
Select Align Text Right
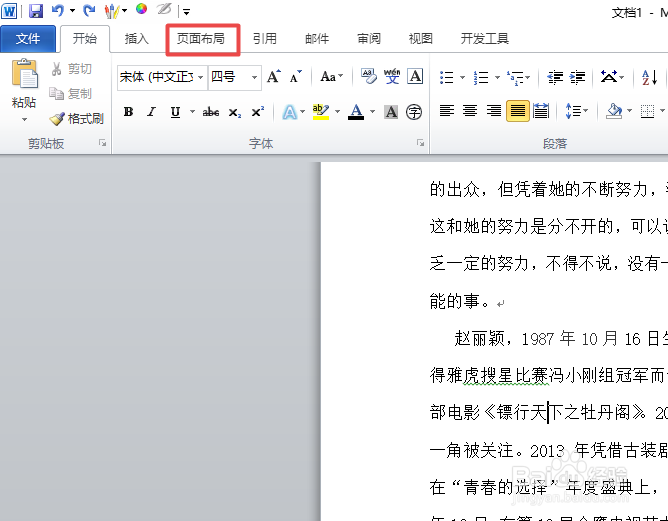[x=494, y=112]
